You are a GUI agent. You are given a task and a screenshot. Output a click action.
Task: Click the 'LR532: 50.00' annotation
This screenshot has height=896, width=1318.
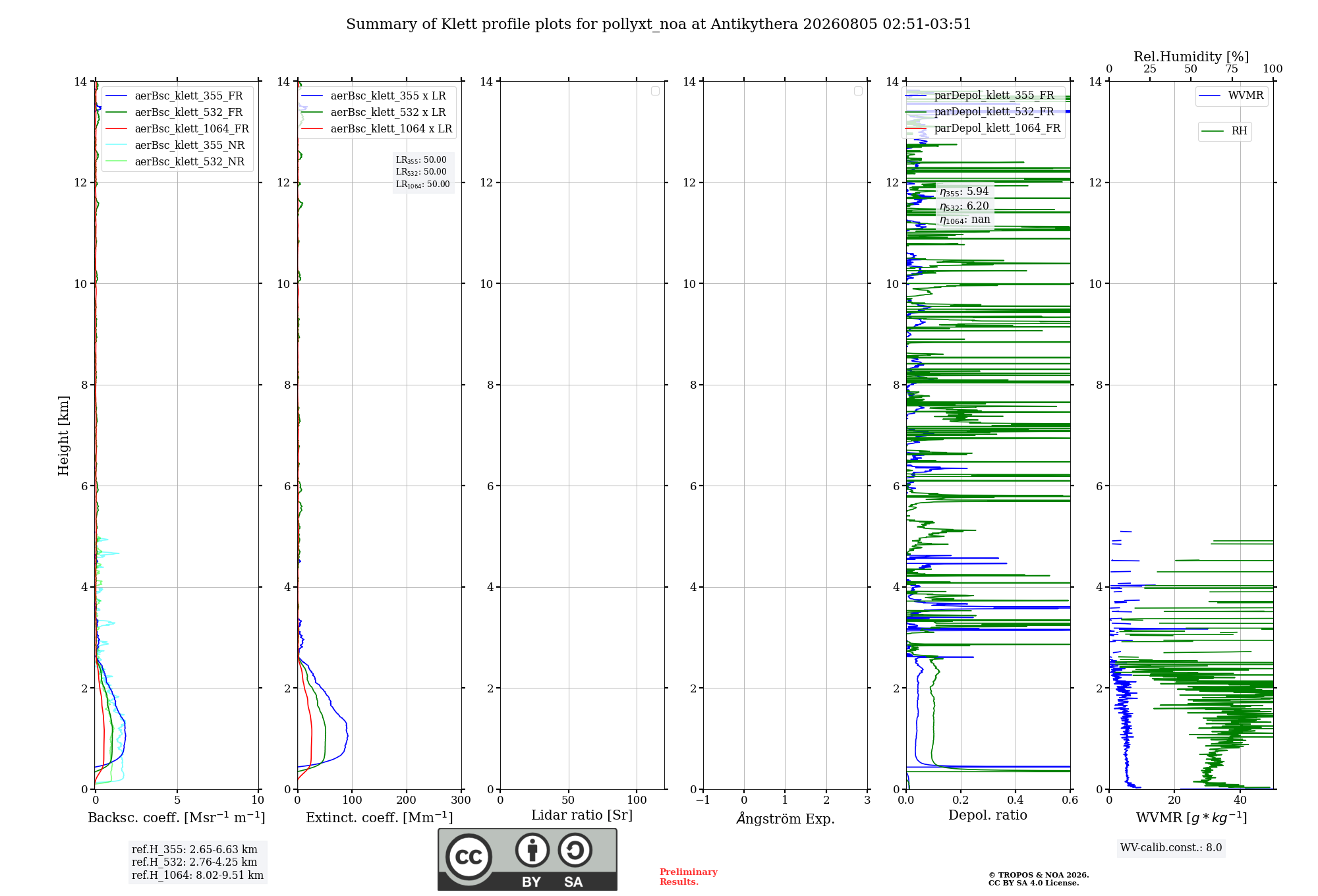coord(421,172)
